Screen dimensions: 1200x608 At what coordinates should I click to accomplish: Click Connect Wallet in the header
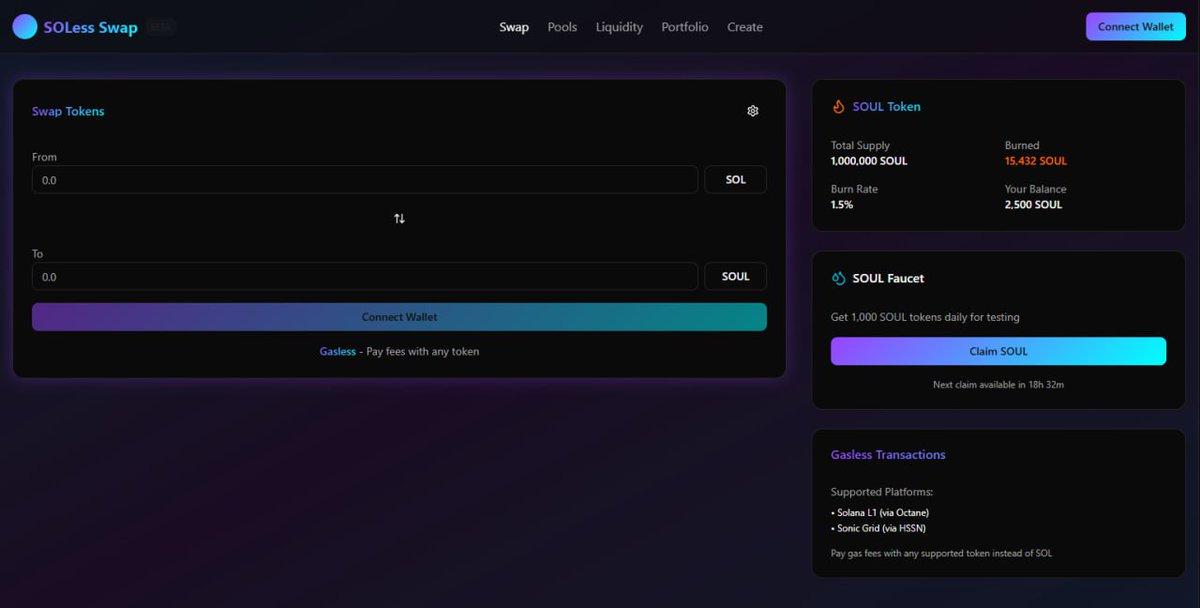pyautogui.click(x=1135, y=26)
